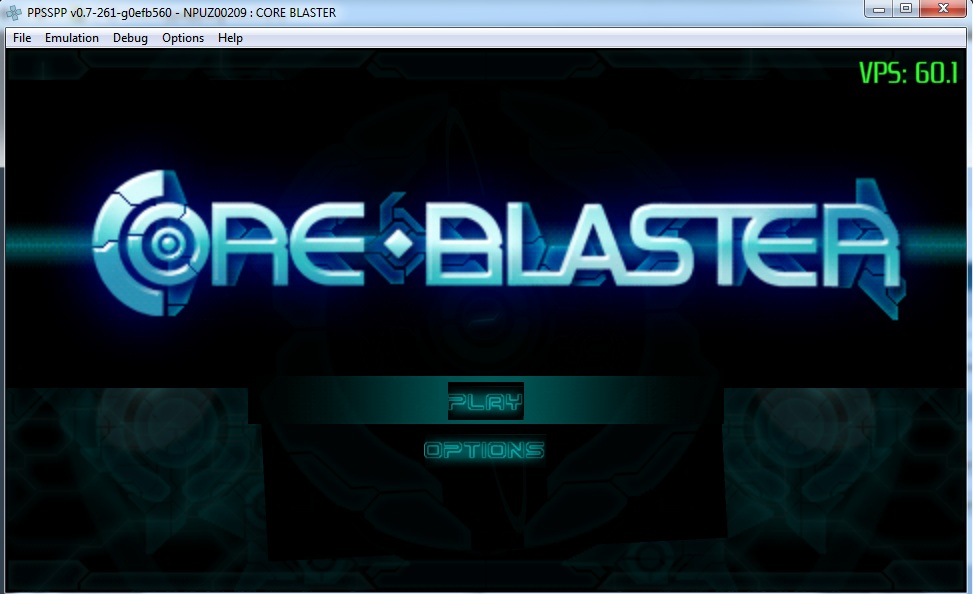Click the PPSSPP app icon in title bar
Viewport: 973px width, 594px height.
(x=14, y=13)
